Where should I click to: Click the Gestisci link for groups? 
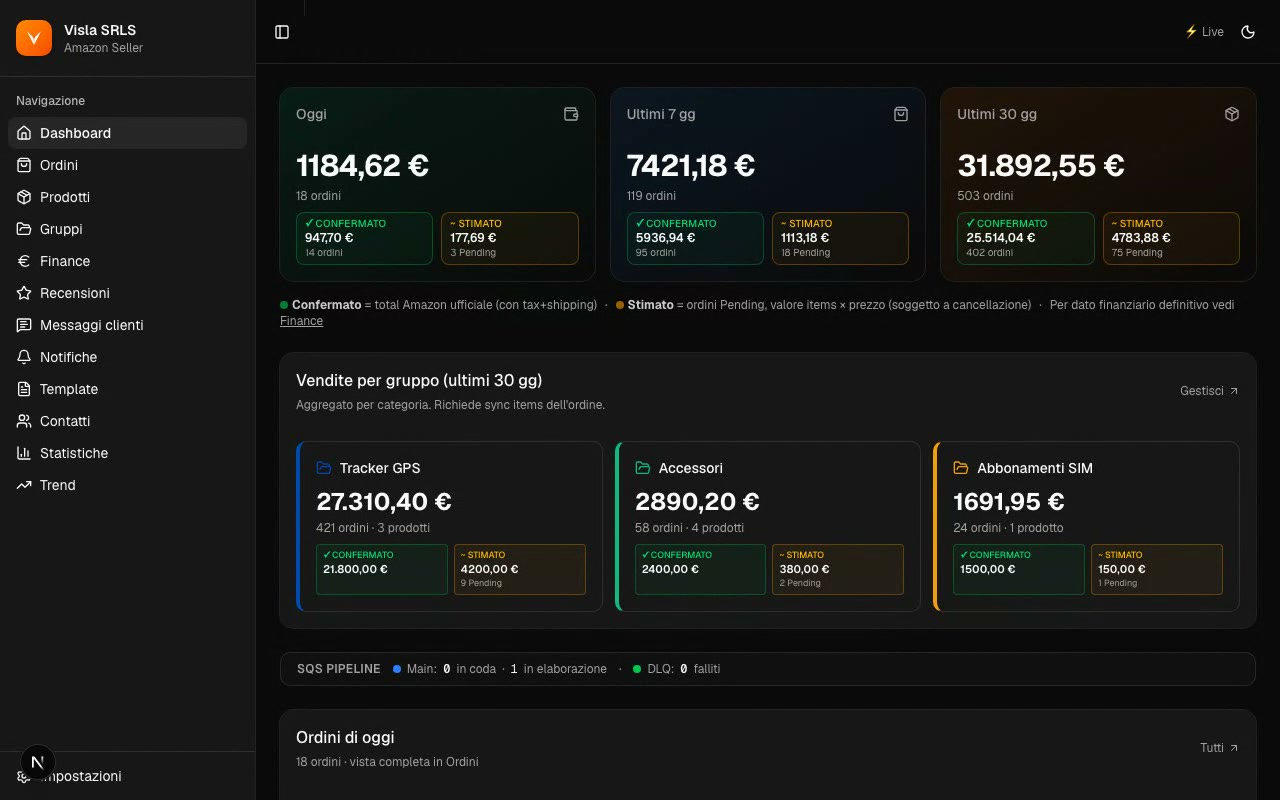[x=1209, y=391]
